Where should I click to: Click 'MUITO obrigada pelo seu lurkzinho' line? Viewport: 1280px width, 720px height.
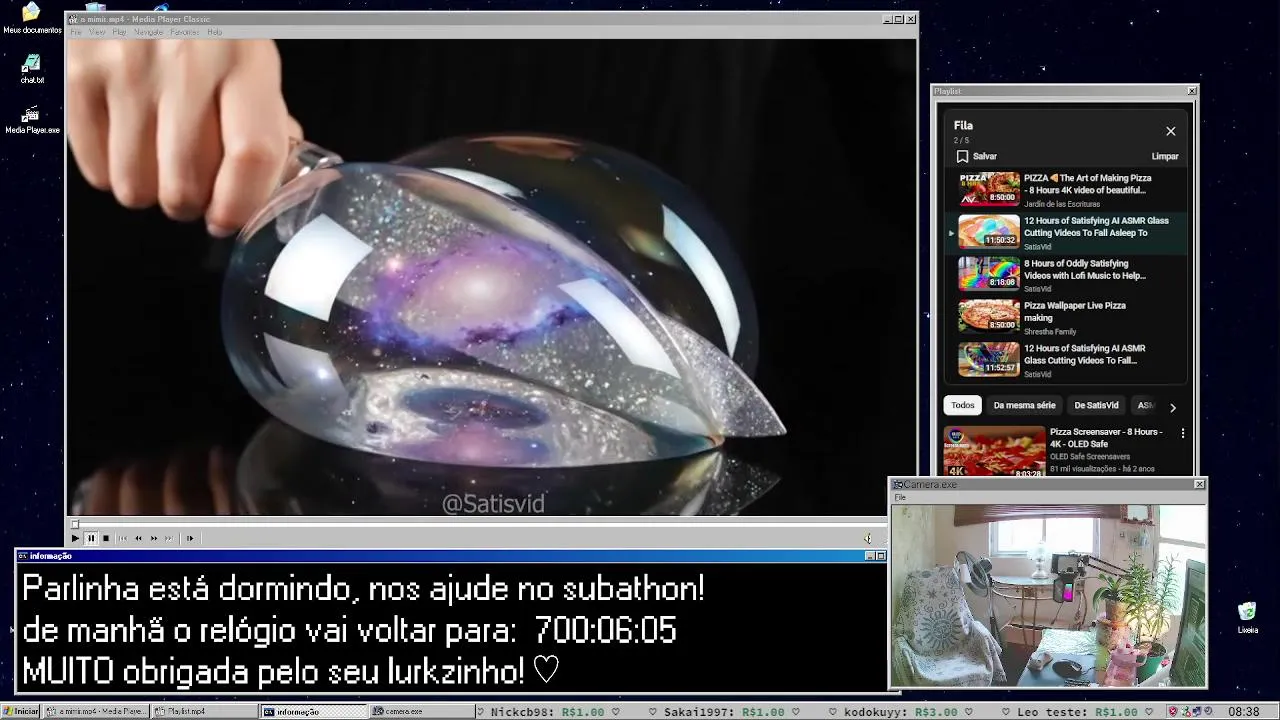click(x=291, y=671)
